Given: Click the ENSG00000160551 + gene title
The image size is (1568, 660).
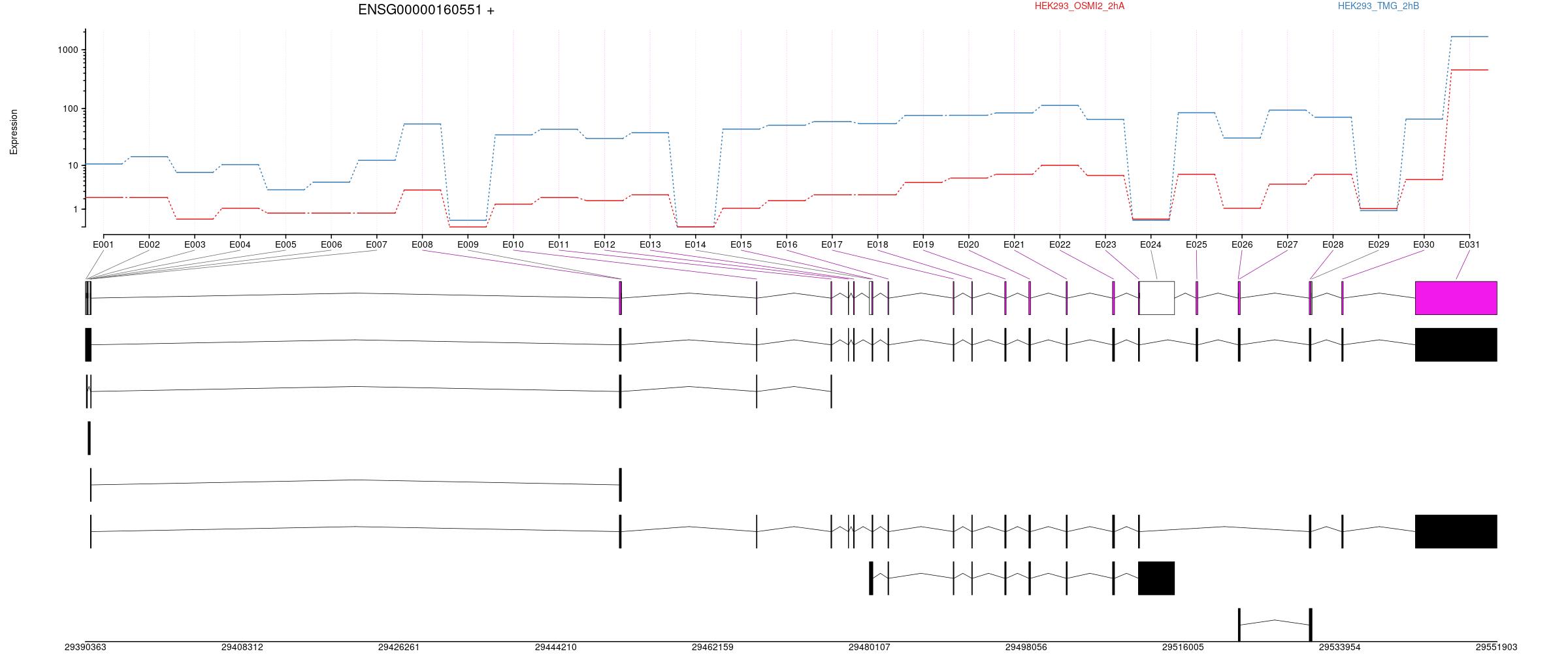Looking at the screenshot, I should [x=426, y=10].
